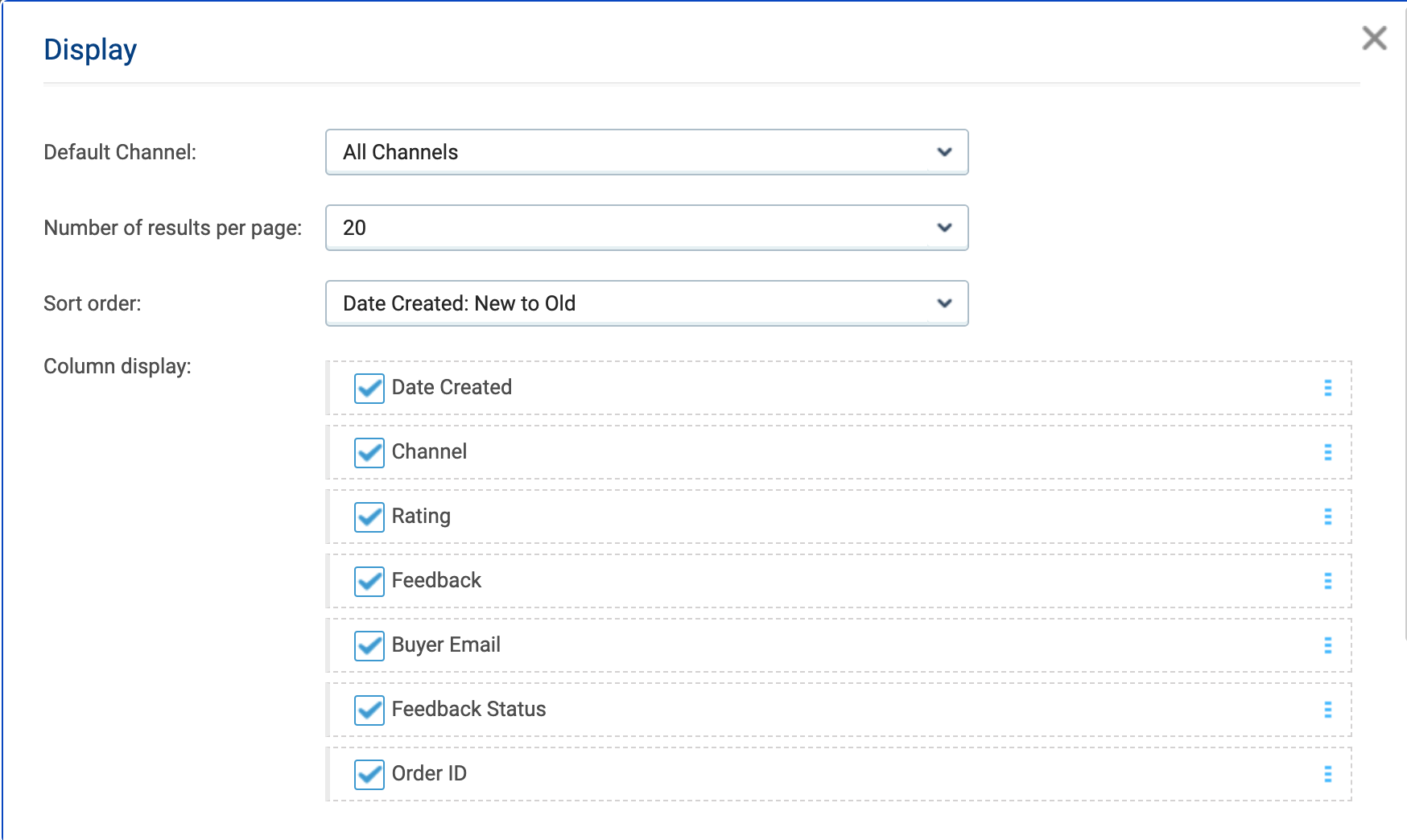
Task: Click the Date Created column label
Action: tap(452, 387)
